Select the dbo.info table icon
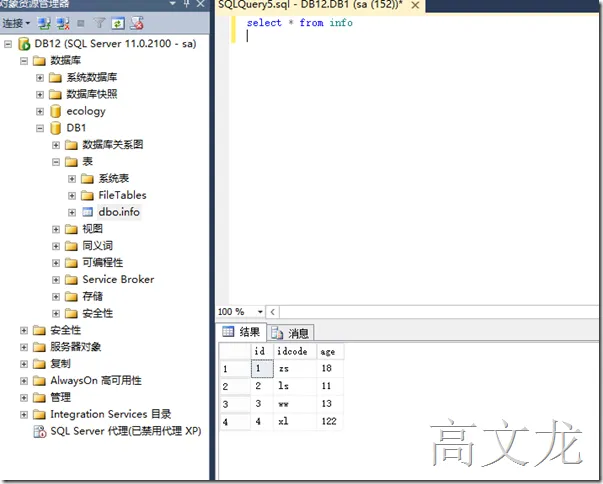The width and height of the screenshot is (603, 484). click(x=88, y=212)
